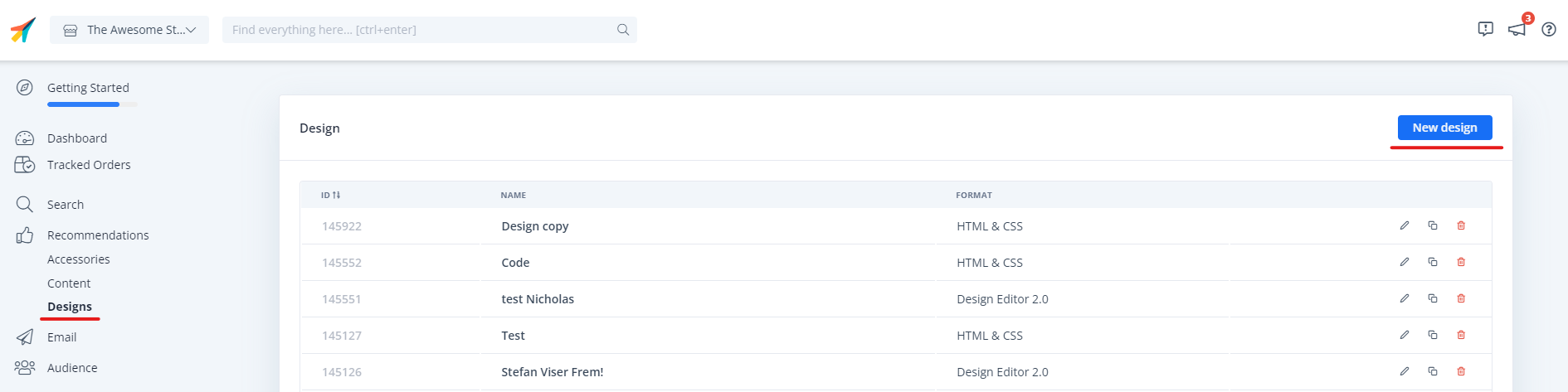
Task: Copy the Stefan Viser Frem! design
Action: click(1433, 371)
